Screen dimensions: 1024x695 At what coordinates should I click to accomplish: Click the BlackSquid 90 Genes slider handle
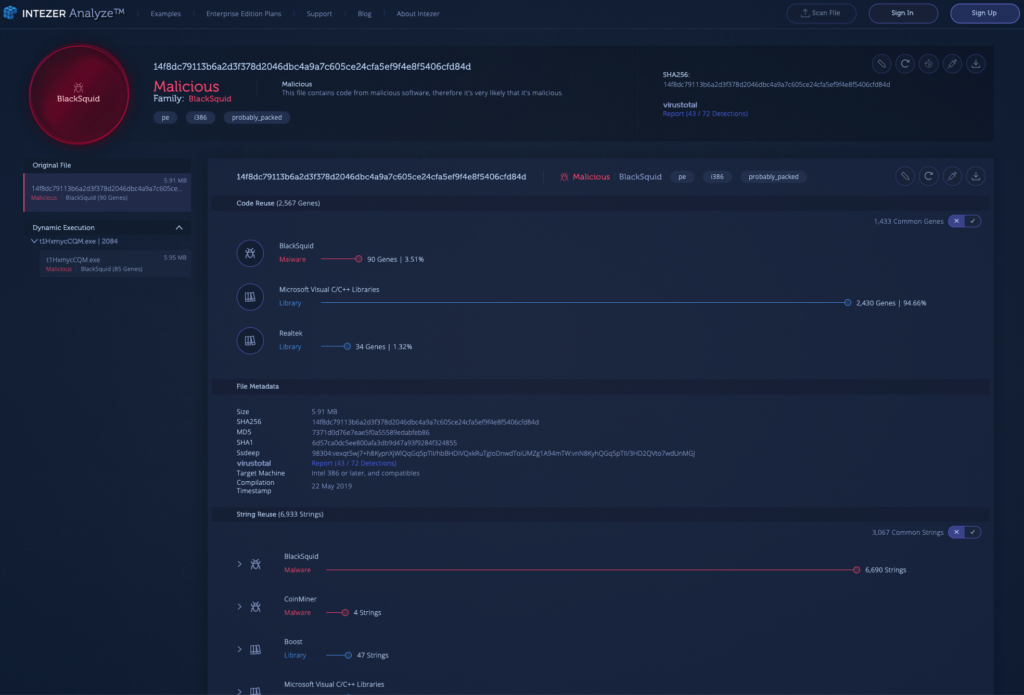[360, 259]
